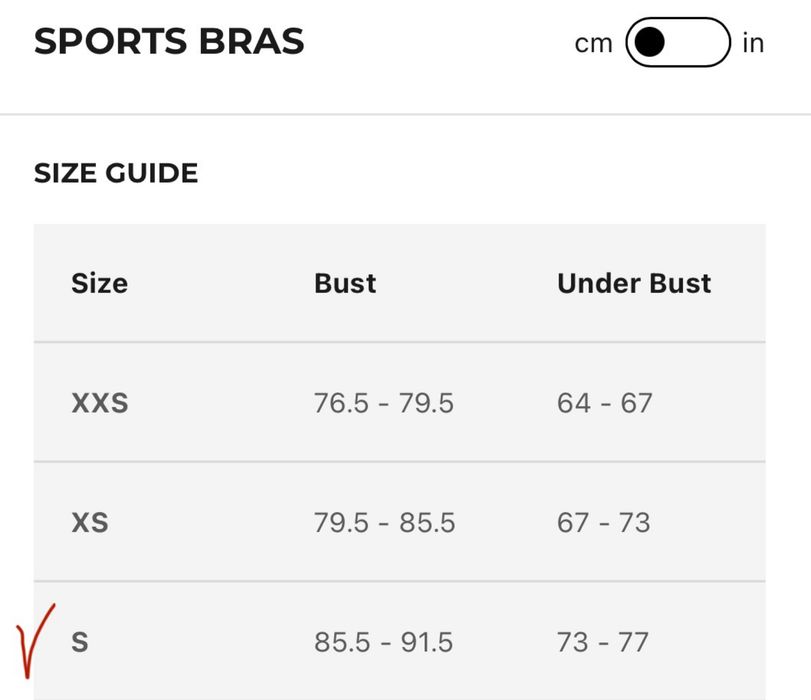Click the XXS bust value 76.5 - 79.5
Screen dimensions: 811x700
[x=384, y=403]
